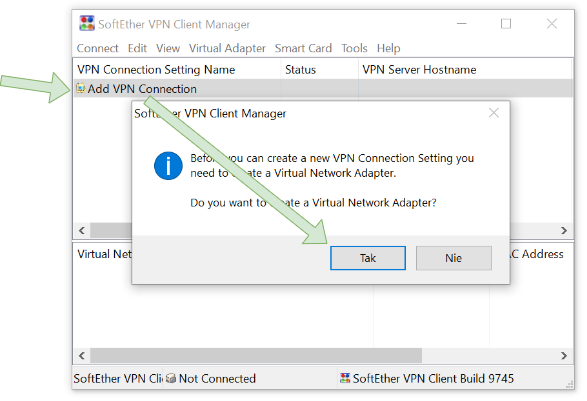Click the SoftEther app icon in title bar

coord(87,23)
